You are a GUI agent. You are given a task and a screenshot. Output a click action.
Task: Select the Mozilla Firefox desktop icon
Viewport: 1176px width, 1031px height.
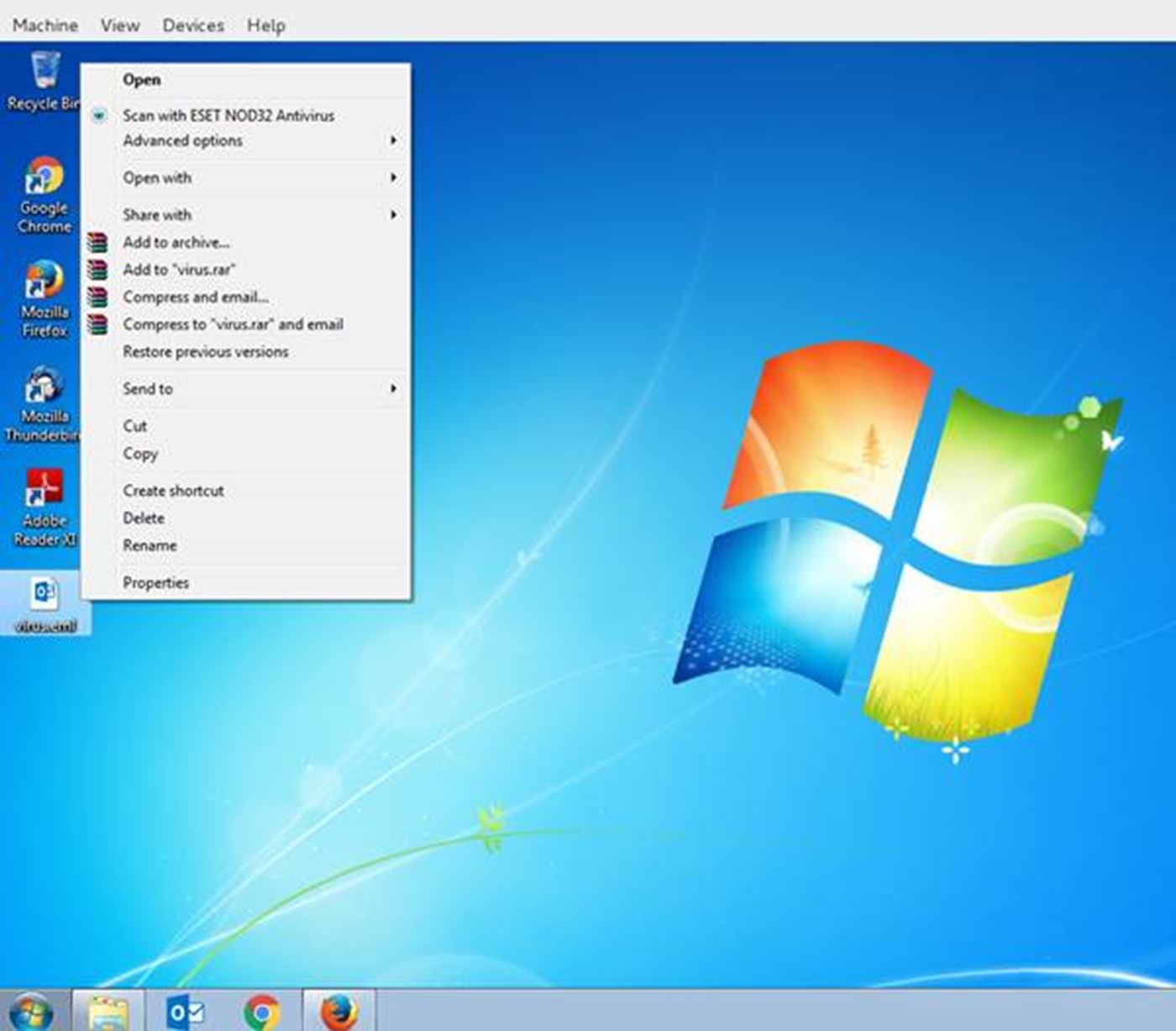click(x=44, y=281)
